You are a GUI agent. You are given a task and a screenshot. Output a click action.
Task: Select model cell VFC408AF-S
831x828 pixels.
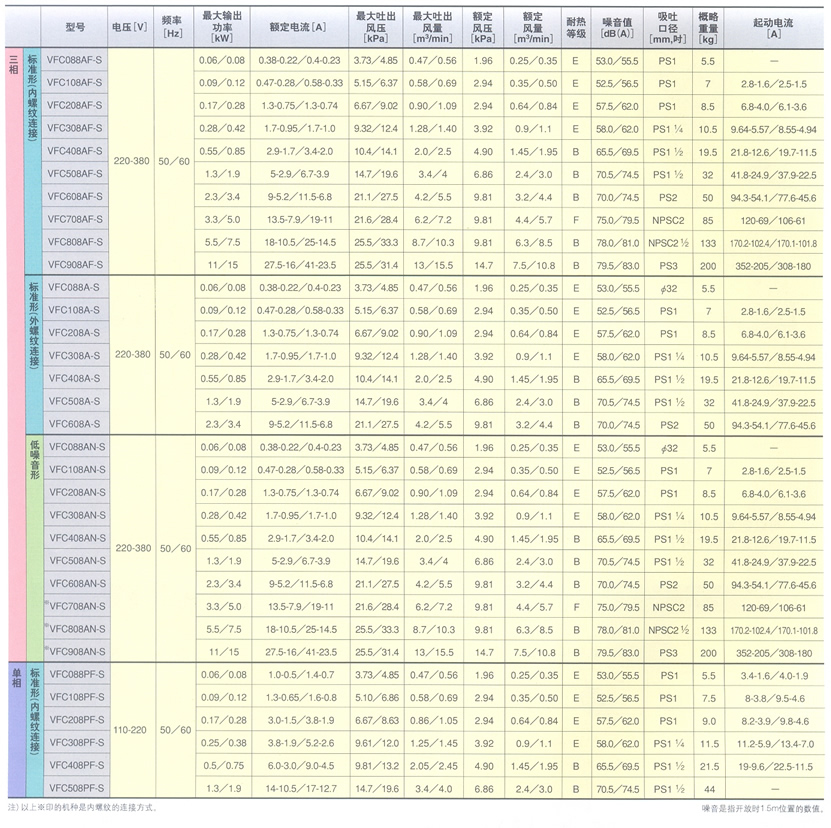74,151
